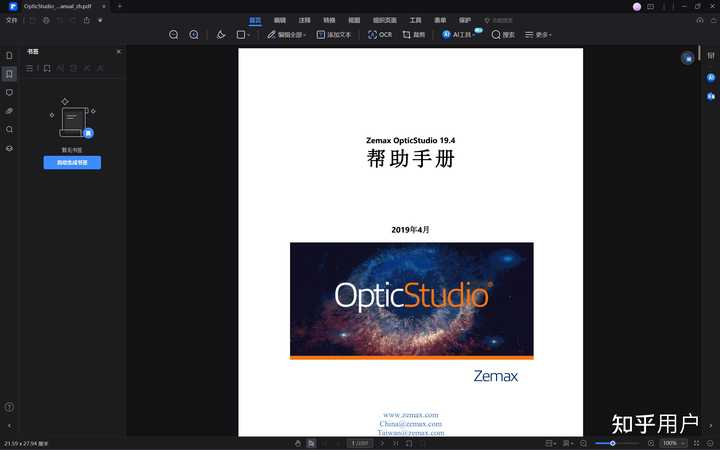Viewport: 720px width, 450px height.
Task: Open the page thumbnails panel in left sidebar
Action: coord(9,56)
